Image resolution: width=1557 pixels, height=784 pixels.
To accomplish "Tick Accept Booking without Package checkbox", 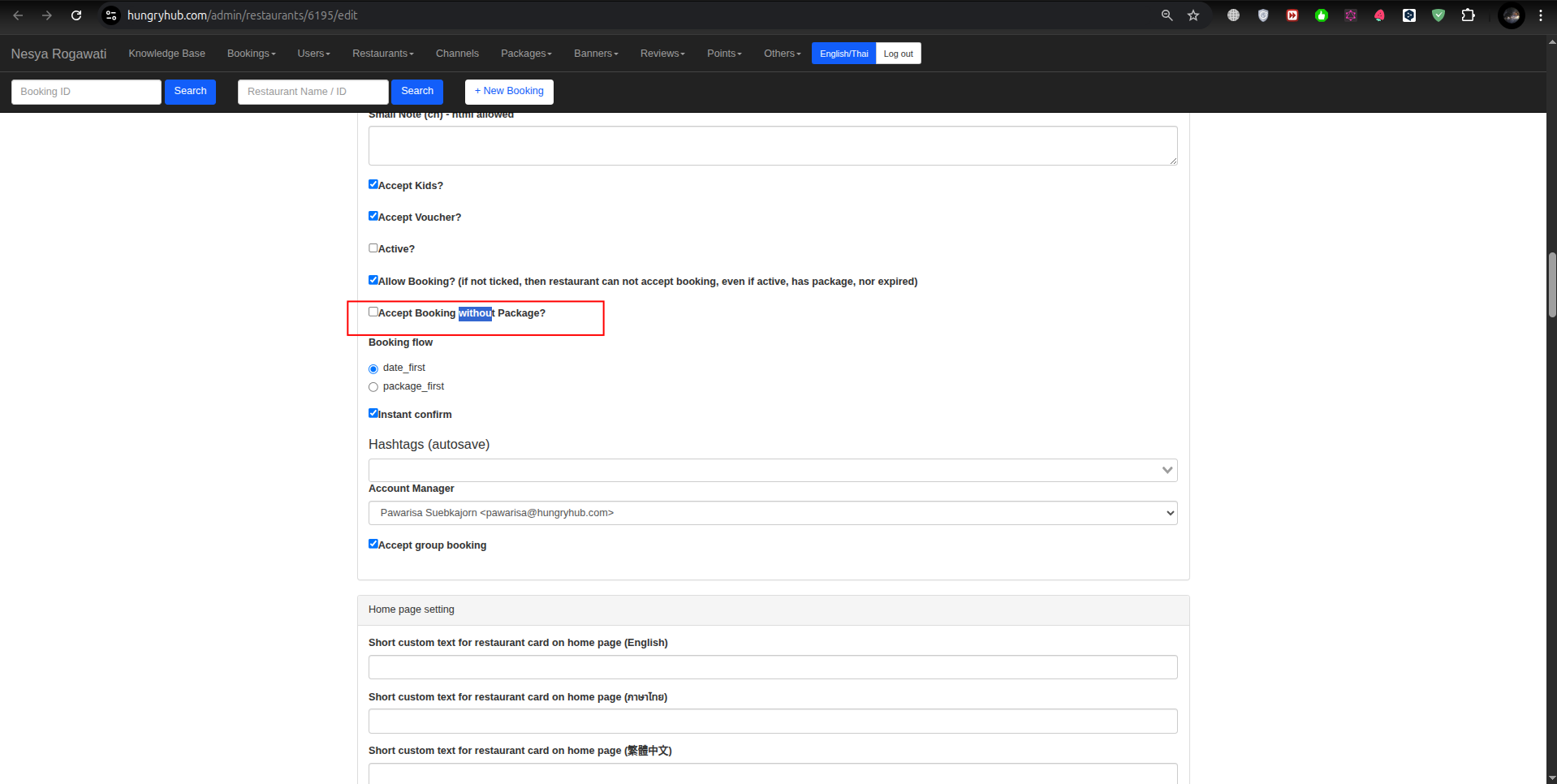I will (x=373, y=312).
